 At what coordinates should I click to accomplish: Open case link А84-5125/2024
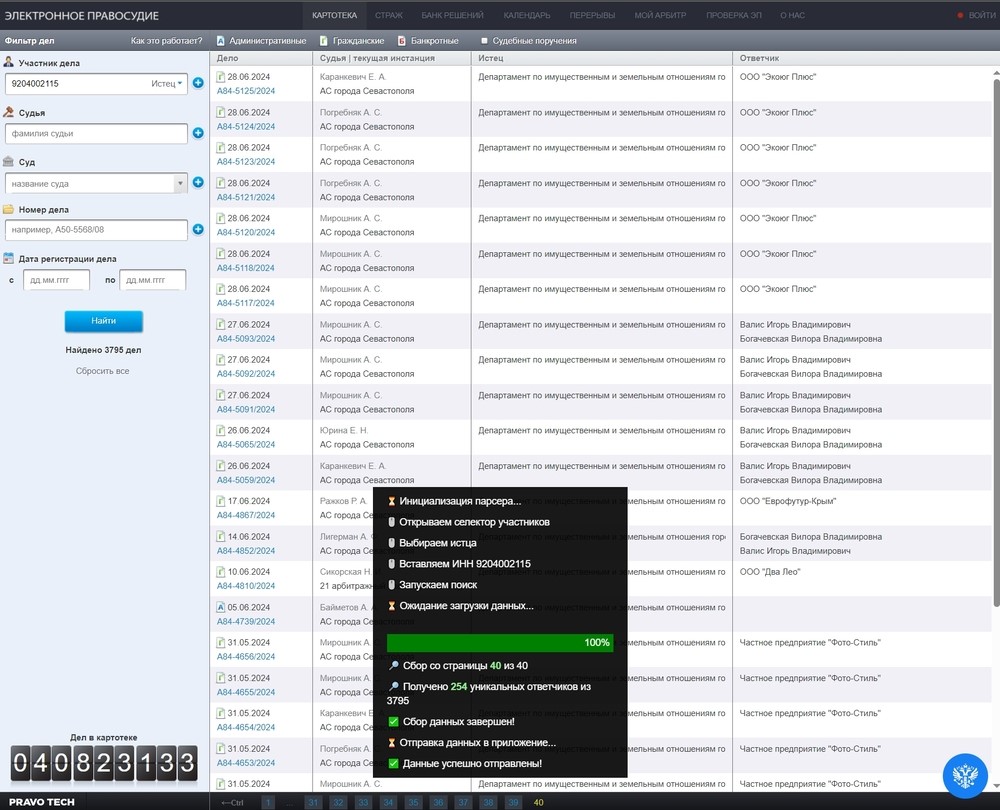(246, 91)
